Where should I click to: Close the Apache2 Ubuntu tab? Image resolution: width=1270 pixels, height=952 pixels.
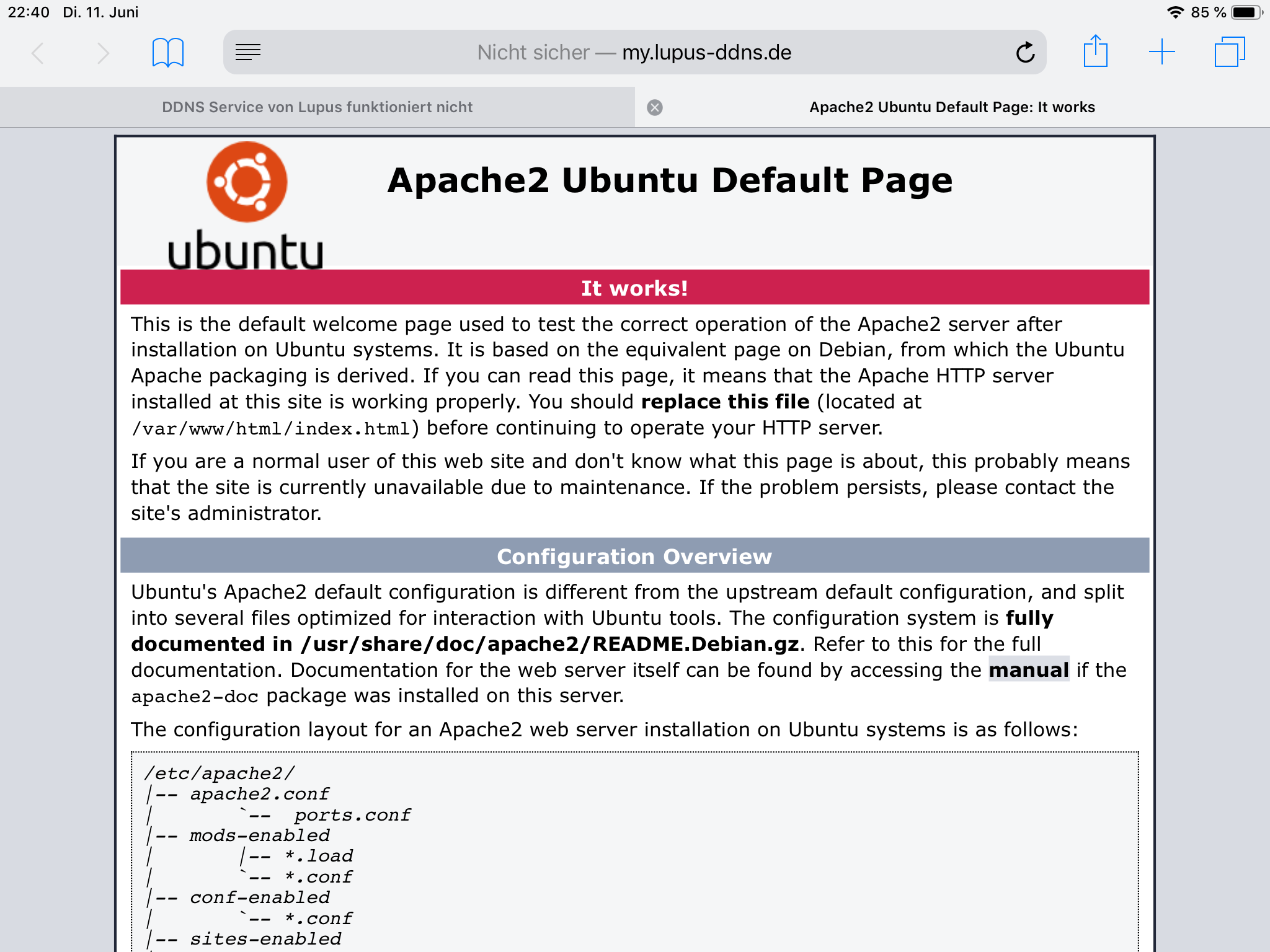pyautogui.click(x=655, y=108)
